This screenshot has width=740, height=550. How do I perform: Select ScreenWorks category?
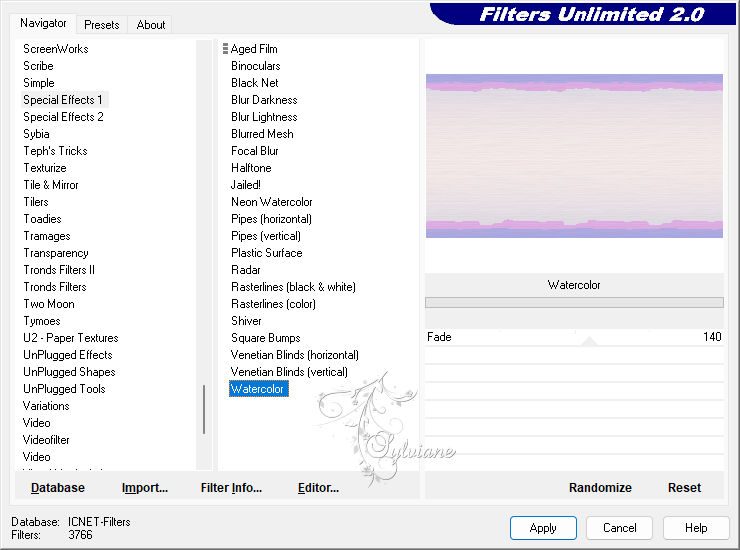coord(56,49)
